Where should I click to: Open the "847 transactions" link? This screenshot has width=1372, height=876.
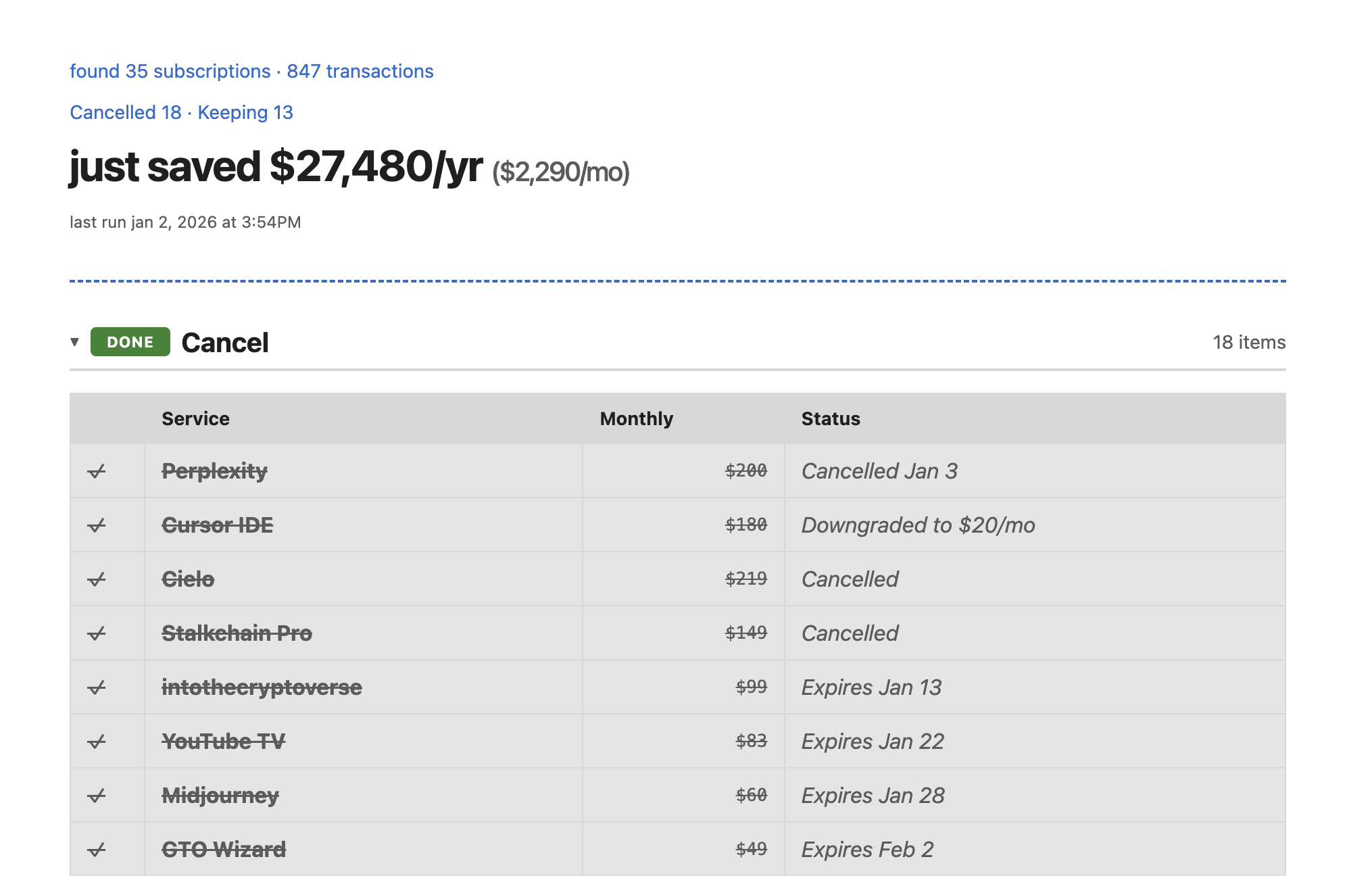point(360,71)
